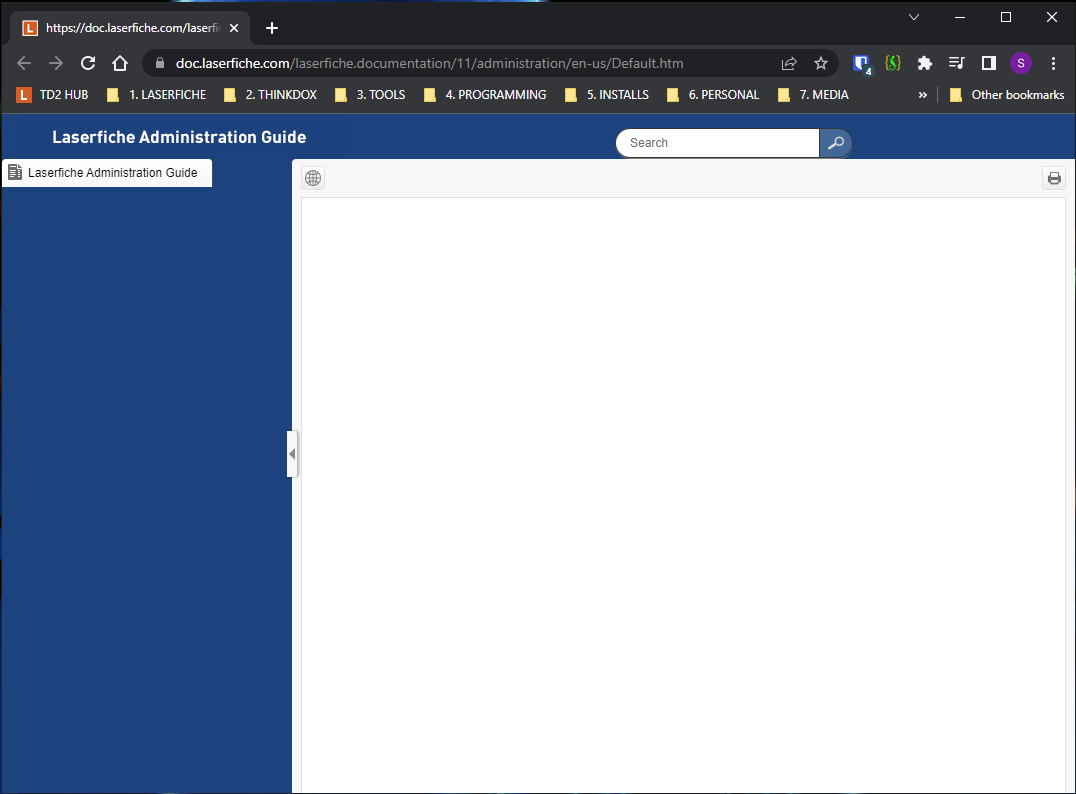Open Chrome three-dot menu
1076x794 pixels.
1053,63
